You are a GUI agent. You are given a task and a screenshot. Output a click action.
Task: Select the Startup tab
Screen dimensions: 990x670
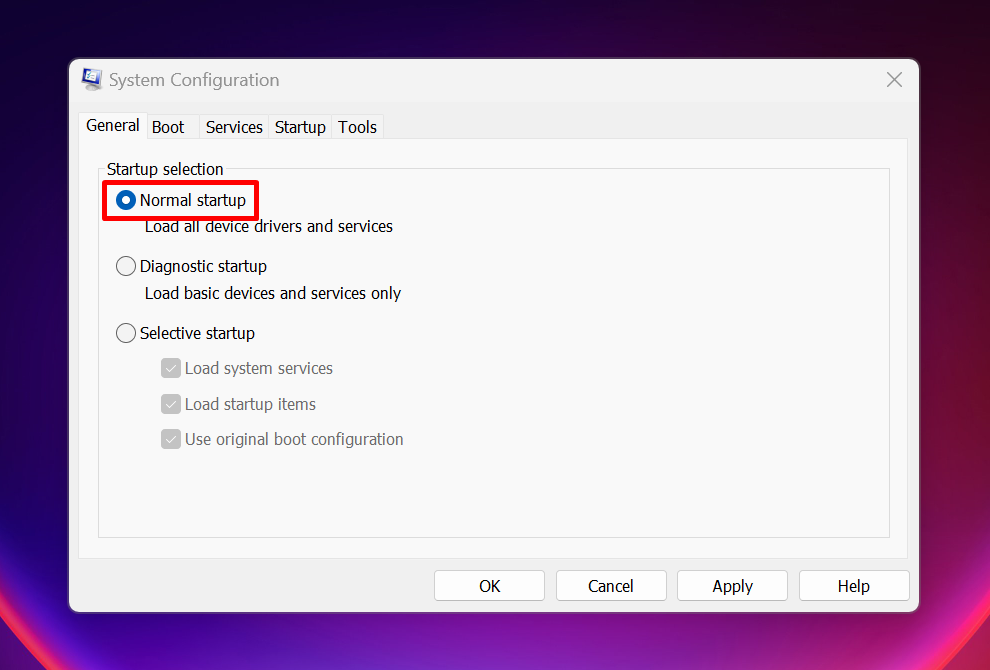coord(299,127)
